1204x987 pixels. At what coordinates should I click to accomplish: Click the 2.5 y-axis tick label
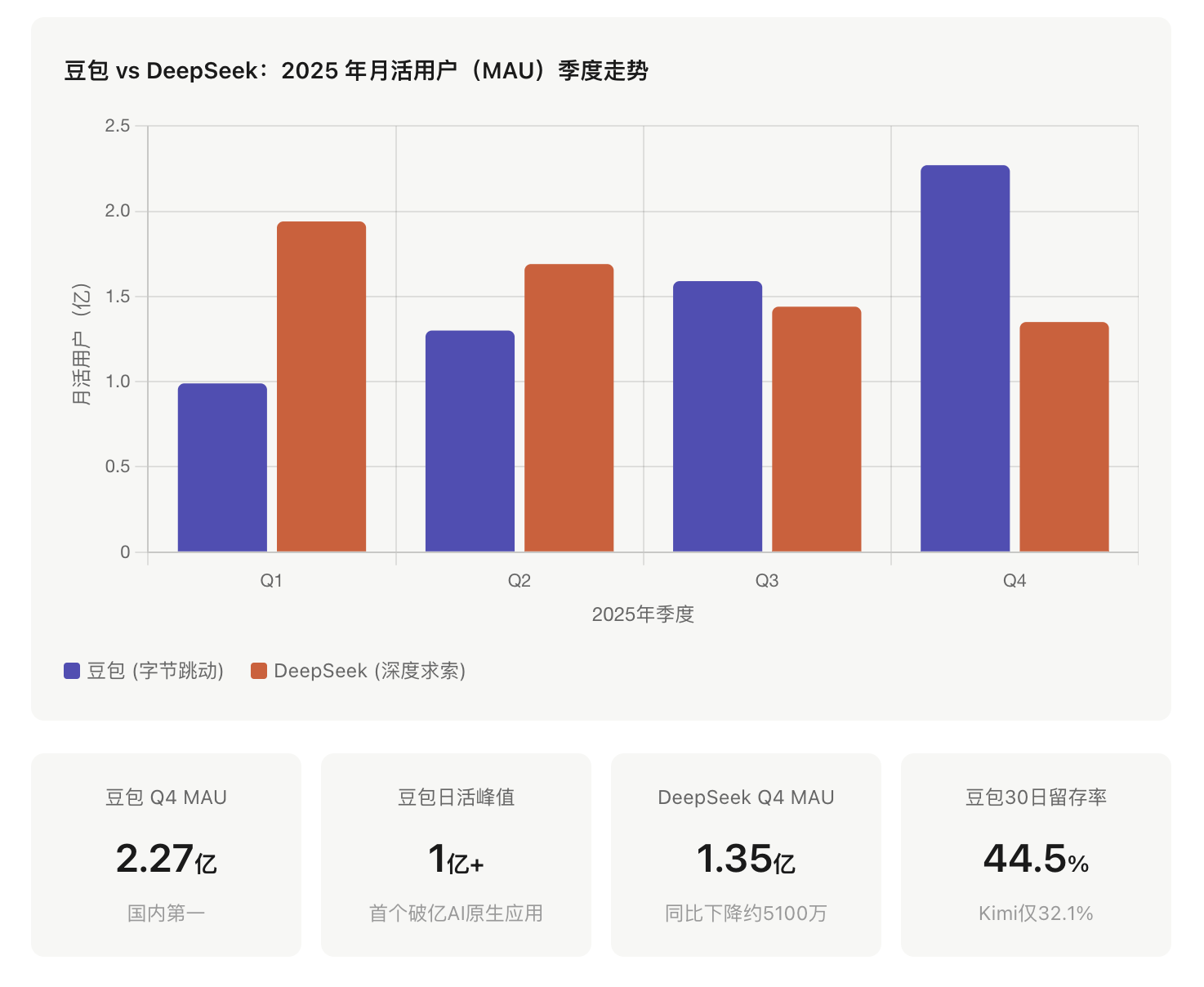(x=118, y=126)
